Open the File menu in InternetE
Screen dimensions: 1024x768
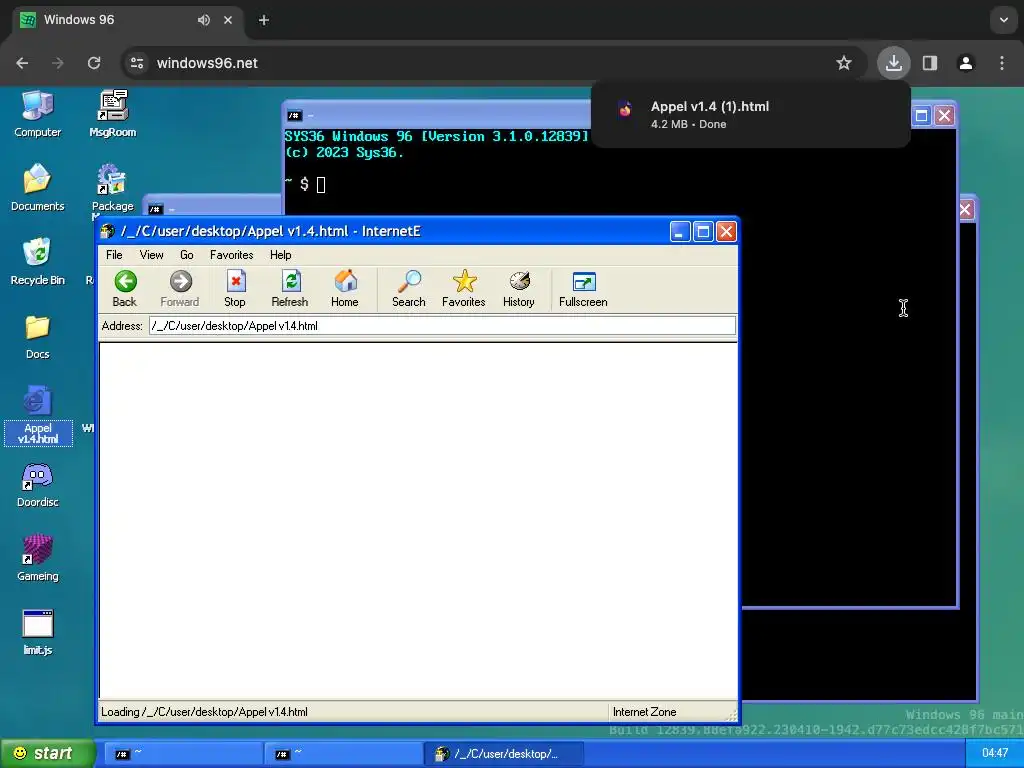(x=114, y=255)
